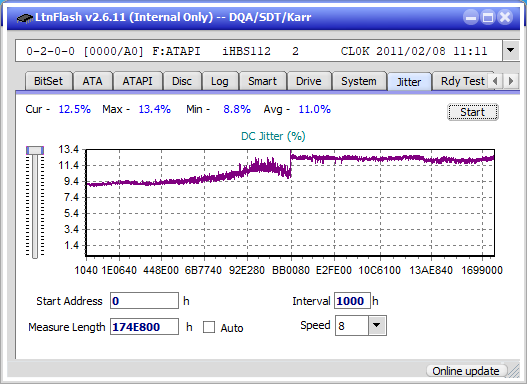Open the ATAPI tab
The height and width of the screenshot is (384, 527).
[x=137, y=81]
